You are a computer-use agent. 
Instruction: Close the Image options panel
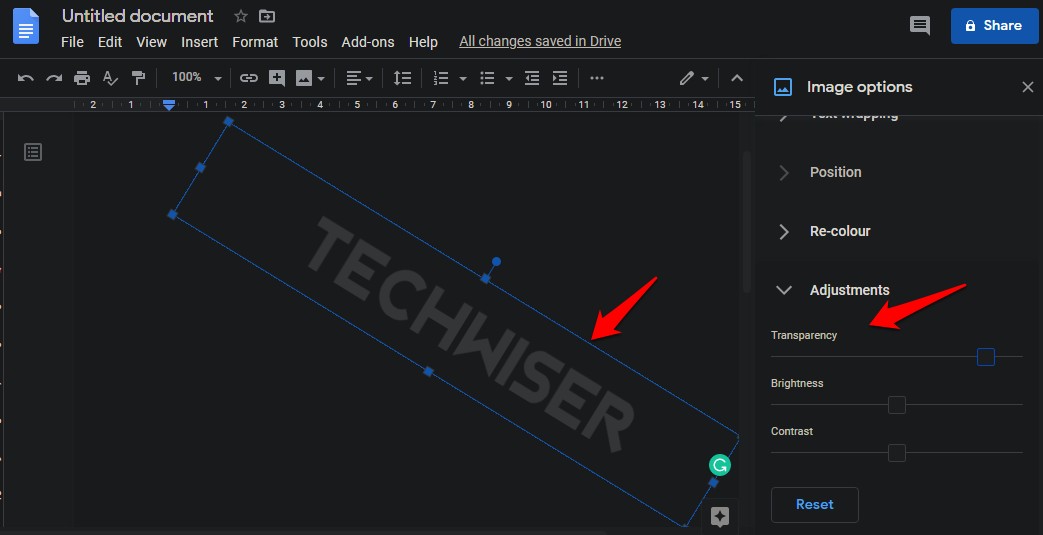tap(1028, 87)
